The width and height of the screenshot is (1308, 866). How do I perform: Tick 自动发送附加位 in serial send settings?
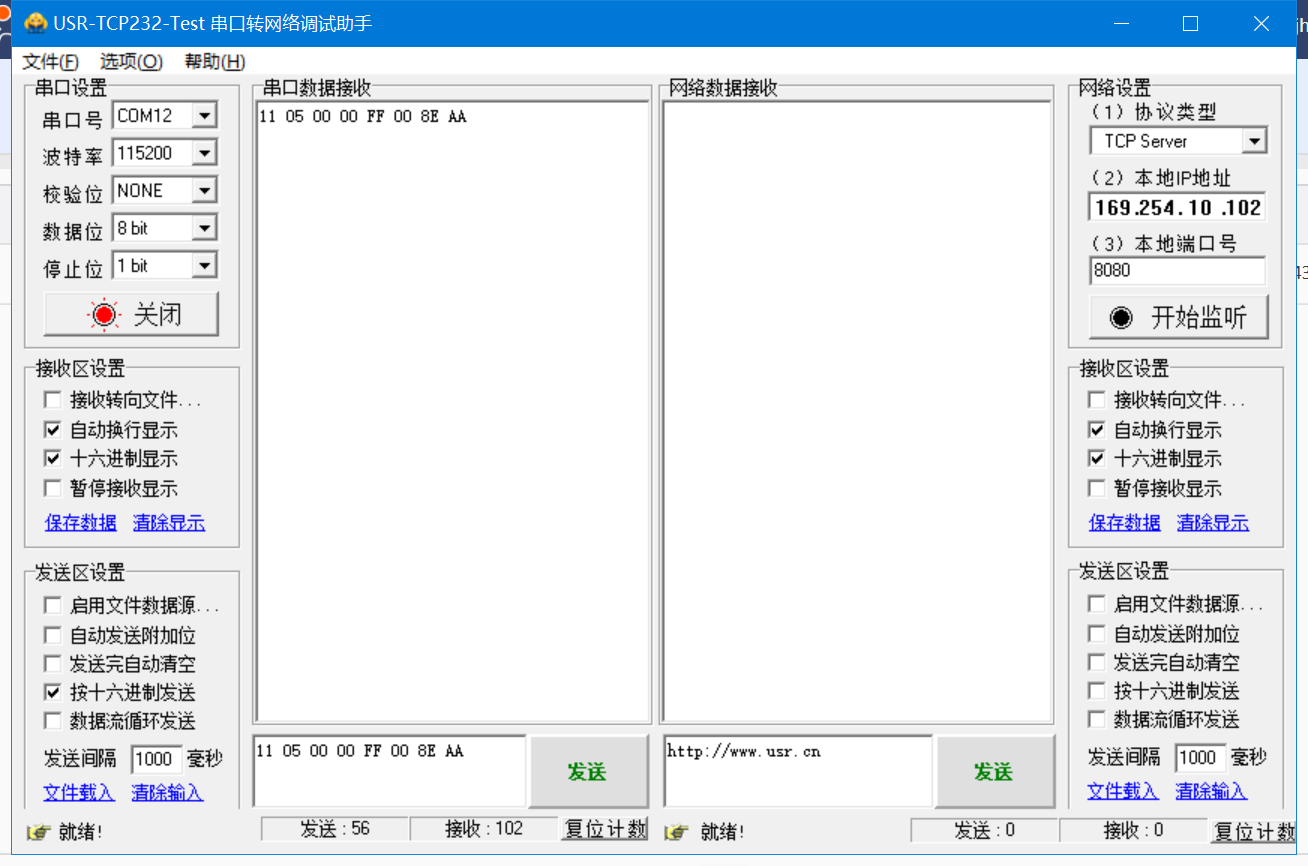point(52,635)
